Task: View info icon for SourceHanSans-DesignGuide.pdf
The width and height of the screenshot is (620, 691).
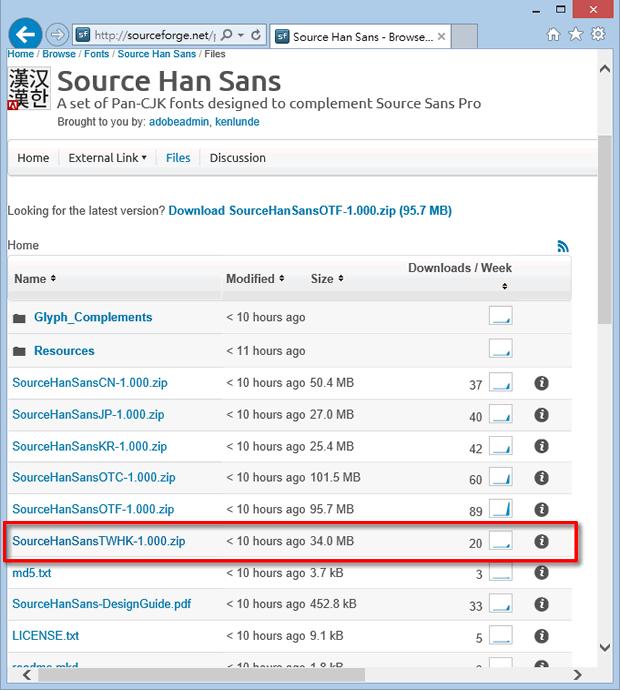Action: (x=541, y=604)
